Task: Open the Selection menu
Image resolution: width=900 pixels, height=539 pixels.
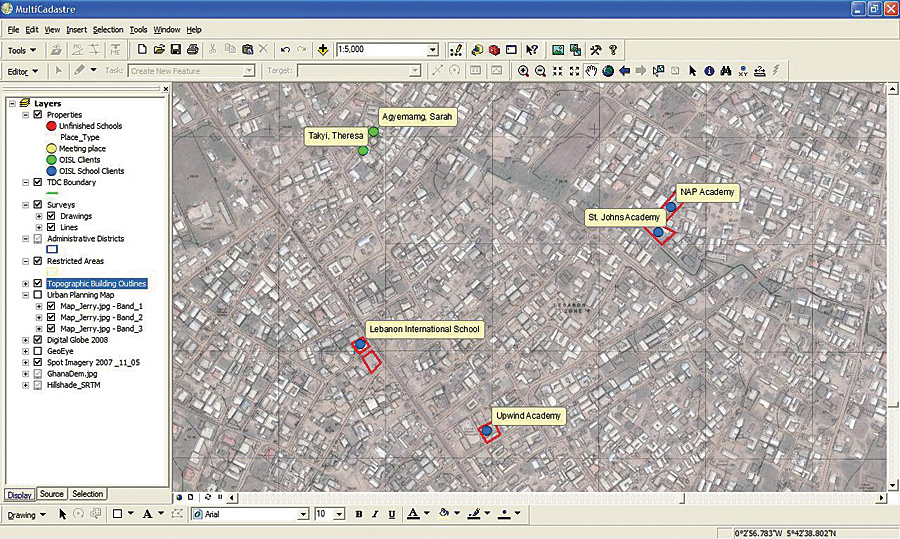Action: click(108, 30)
